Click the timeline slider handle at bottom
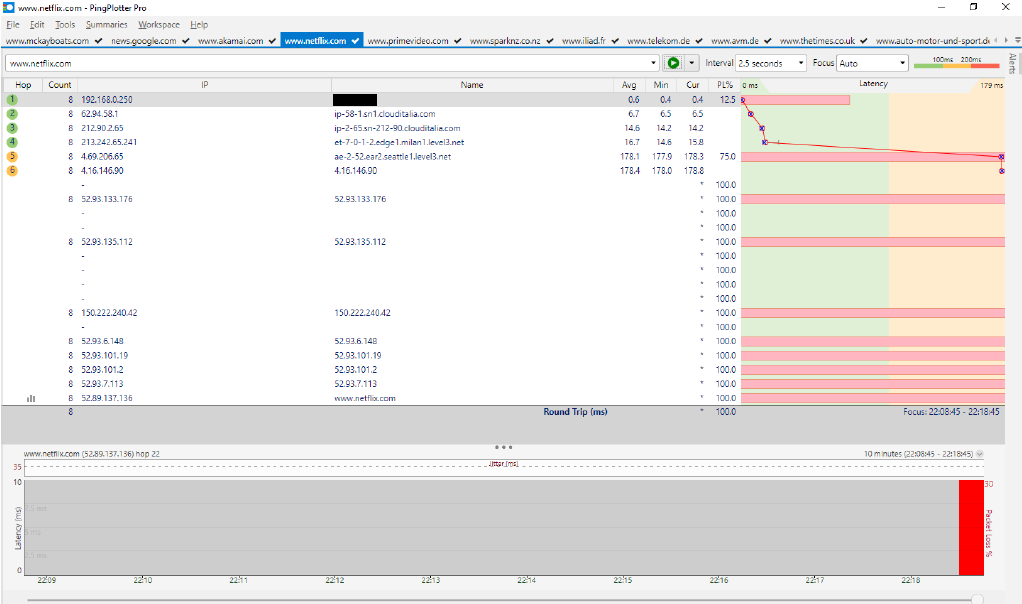 tap(977, 599)
